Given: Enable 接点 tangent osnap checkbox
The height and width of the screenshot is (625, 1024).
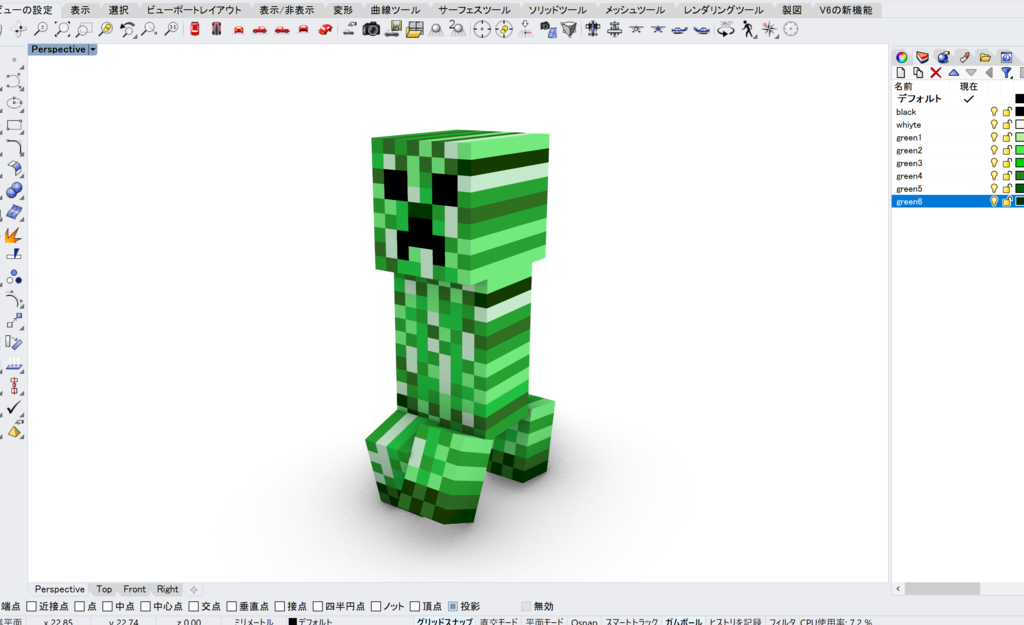Looking at the screenshot, I should (280, 607).
